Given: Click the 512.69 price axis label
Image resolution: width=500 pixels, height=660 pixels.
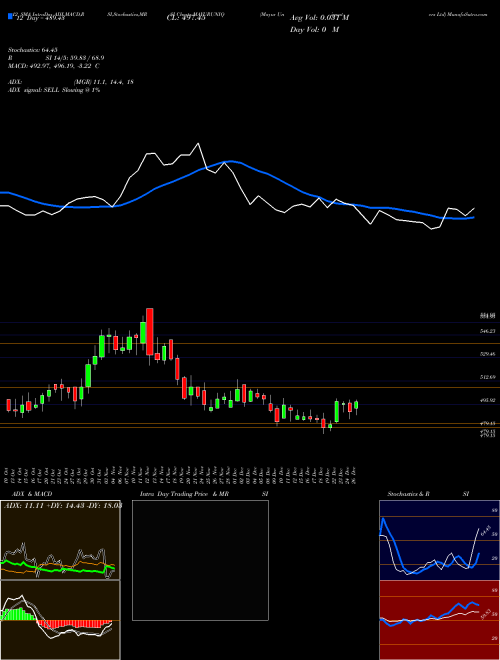Looking at the screenshot, I should click(x=488, y=377).
